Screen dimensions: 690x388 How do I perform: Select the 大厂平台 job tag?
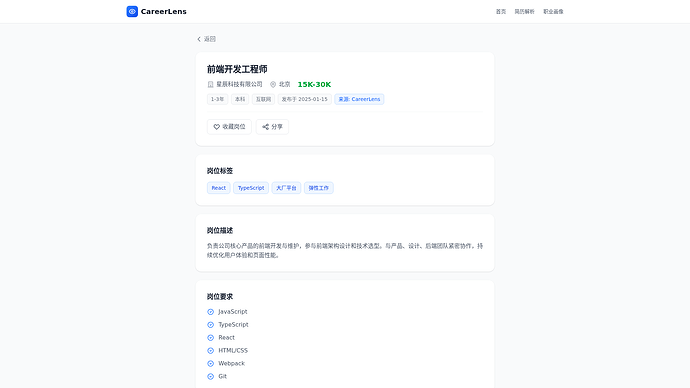click(x=286, y=188)
